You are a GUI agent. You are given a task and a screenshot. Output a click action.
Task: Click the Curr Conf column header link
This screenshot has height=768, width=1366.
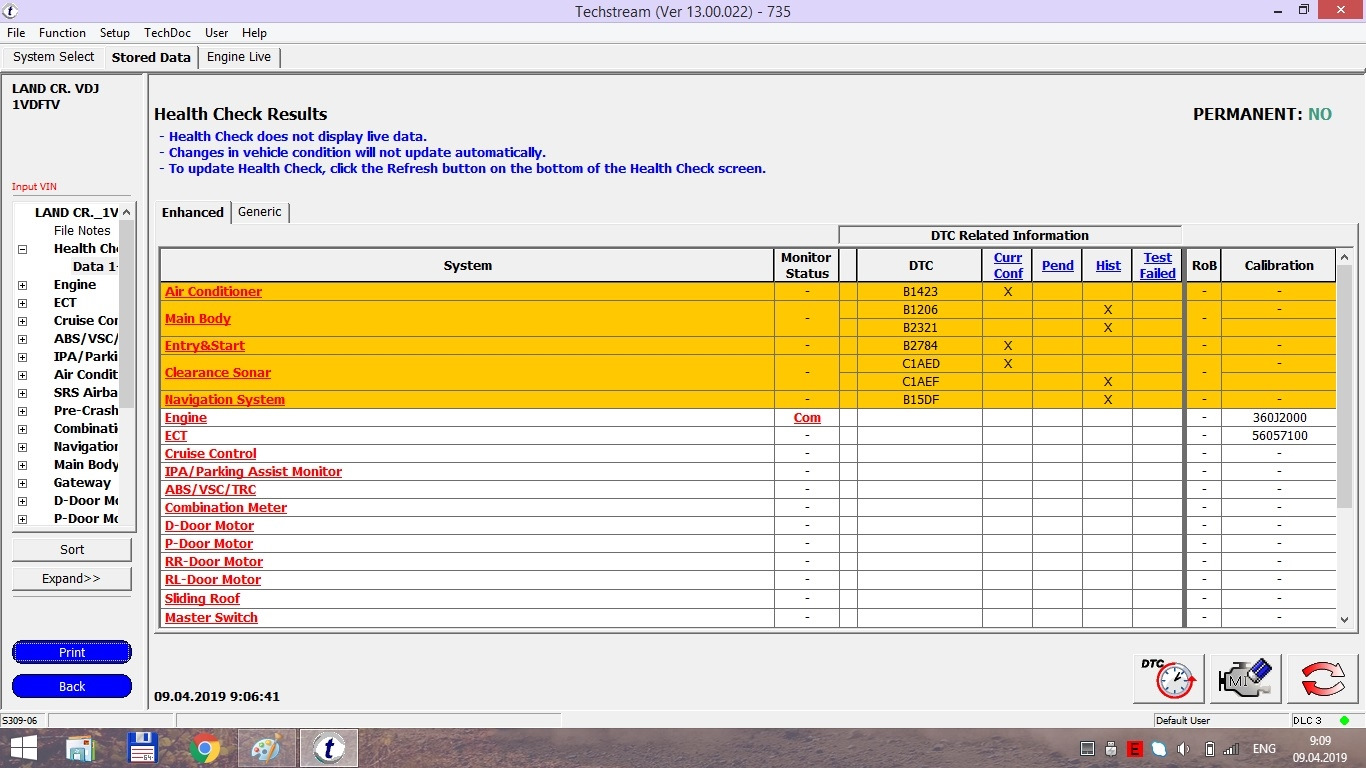pyautogui.click(x=1008, y=265)
